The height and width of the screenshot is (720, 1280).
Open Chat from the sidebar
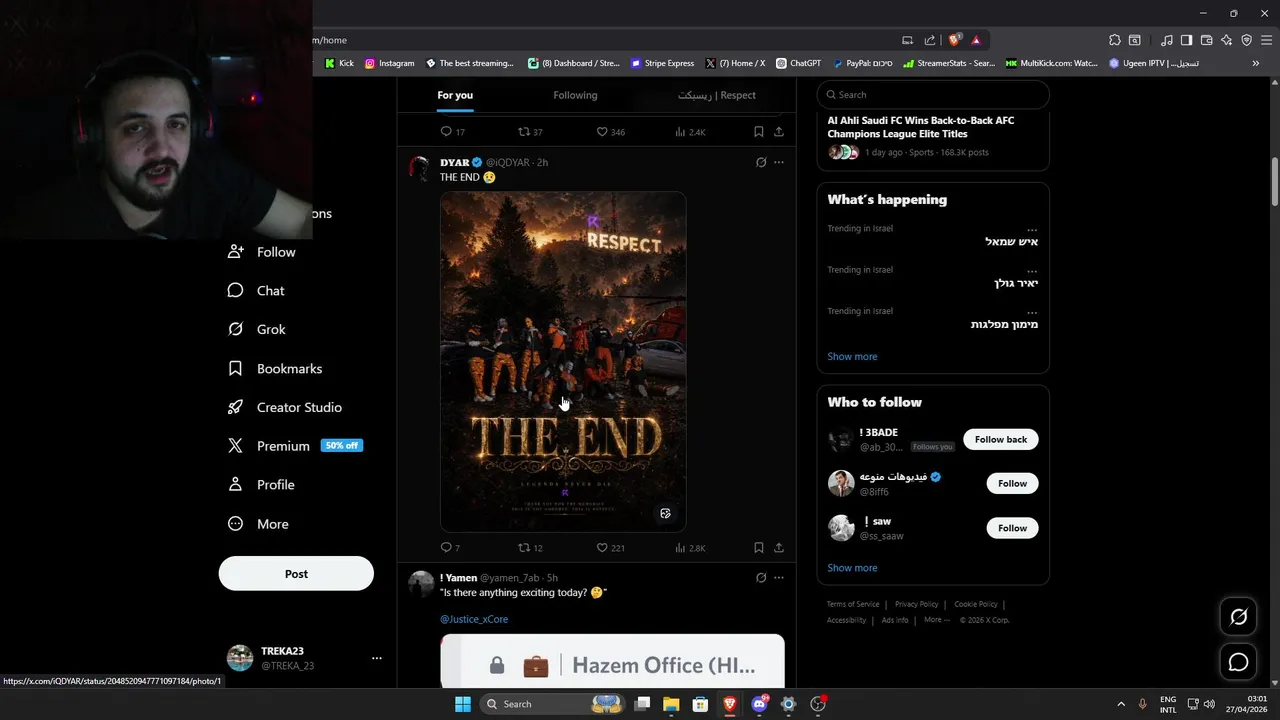click(x=257, y=291)
